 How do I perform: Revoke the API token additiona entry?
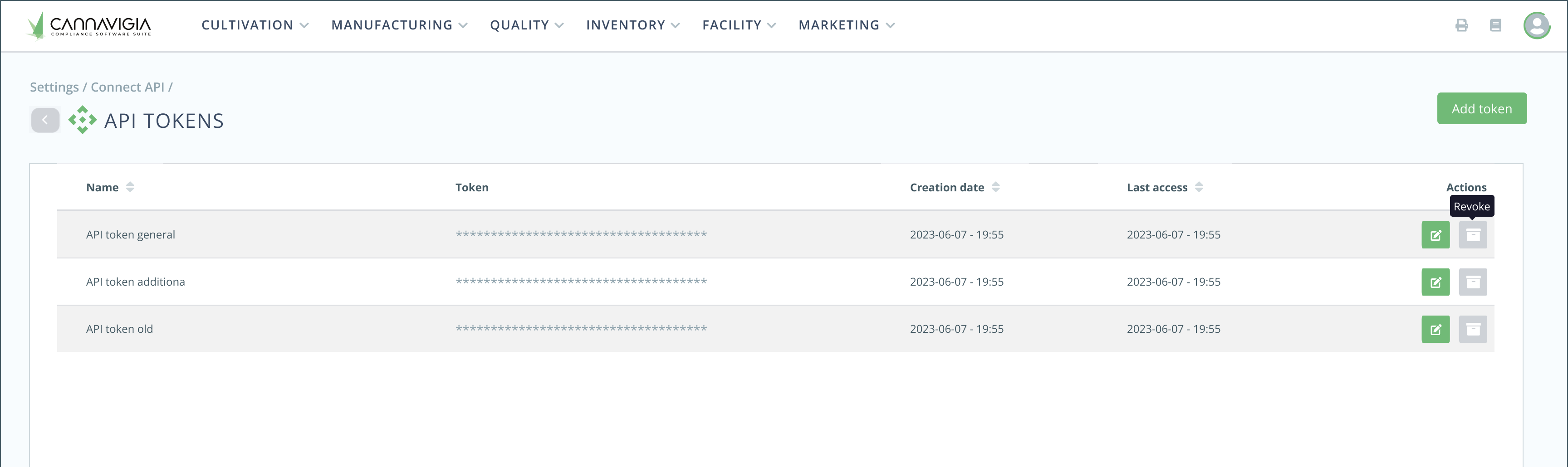1472,282
